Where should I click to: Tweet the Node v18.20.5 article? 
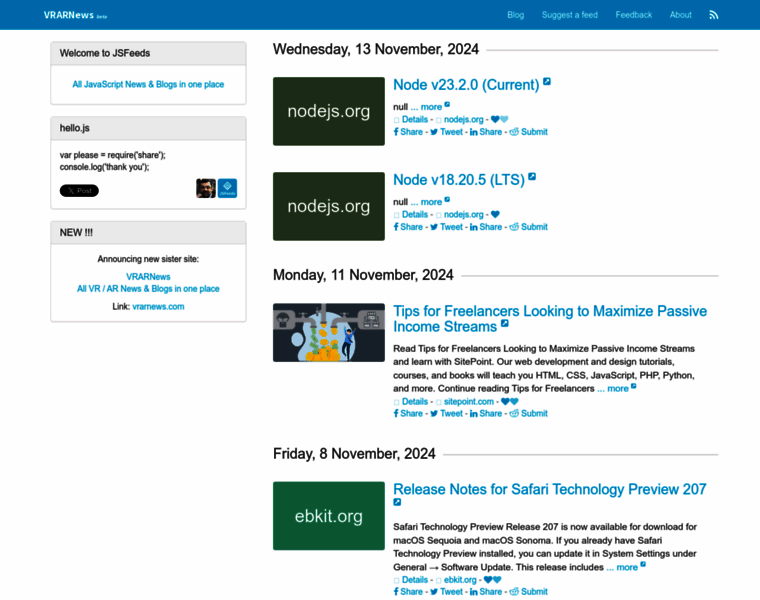[446, 227]
